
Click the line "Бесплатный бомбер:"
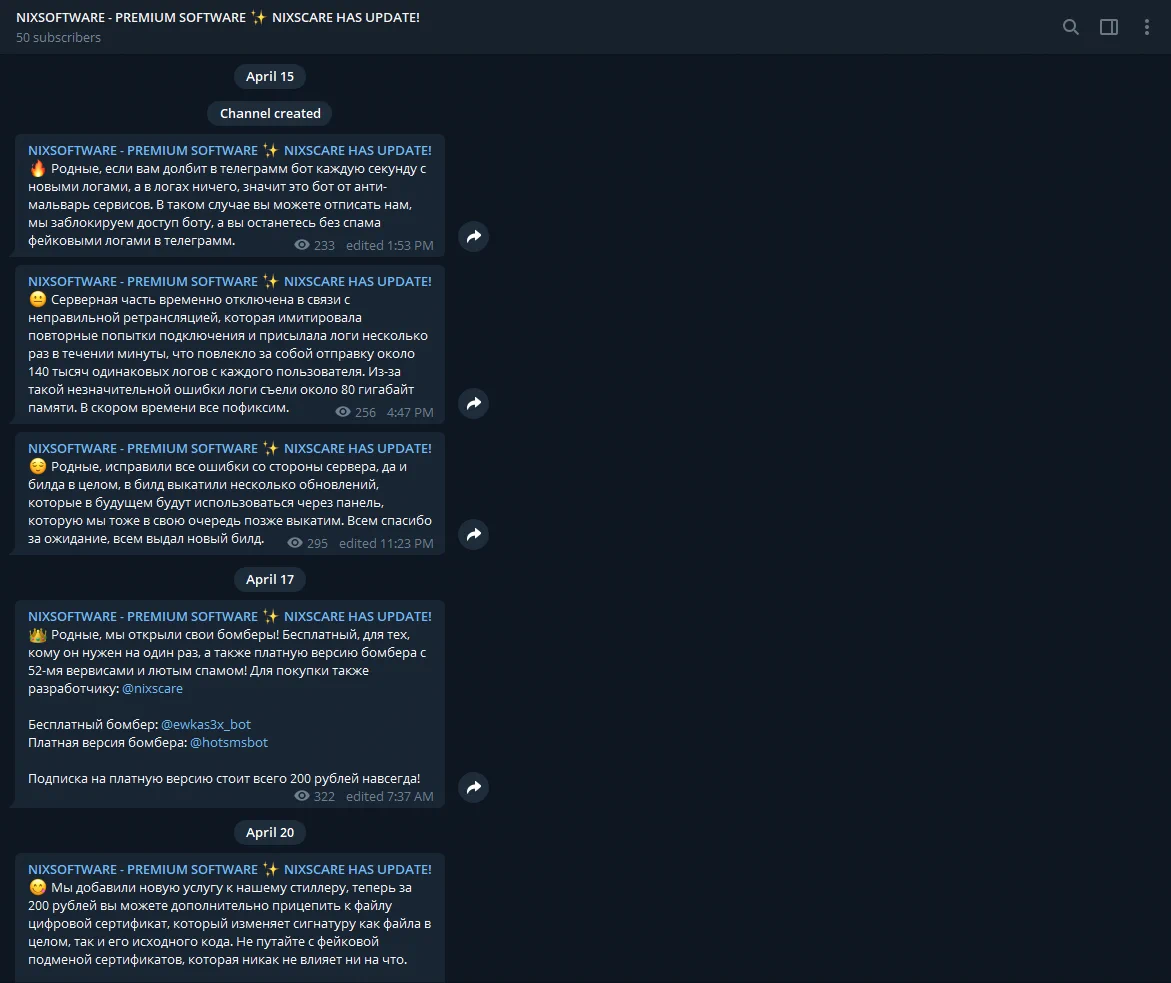(x=93, y=725)
